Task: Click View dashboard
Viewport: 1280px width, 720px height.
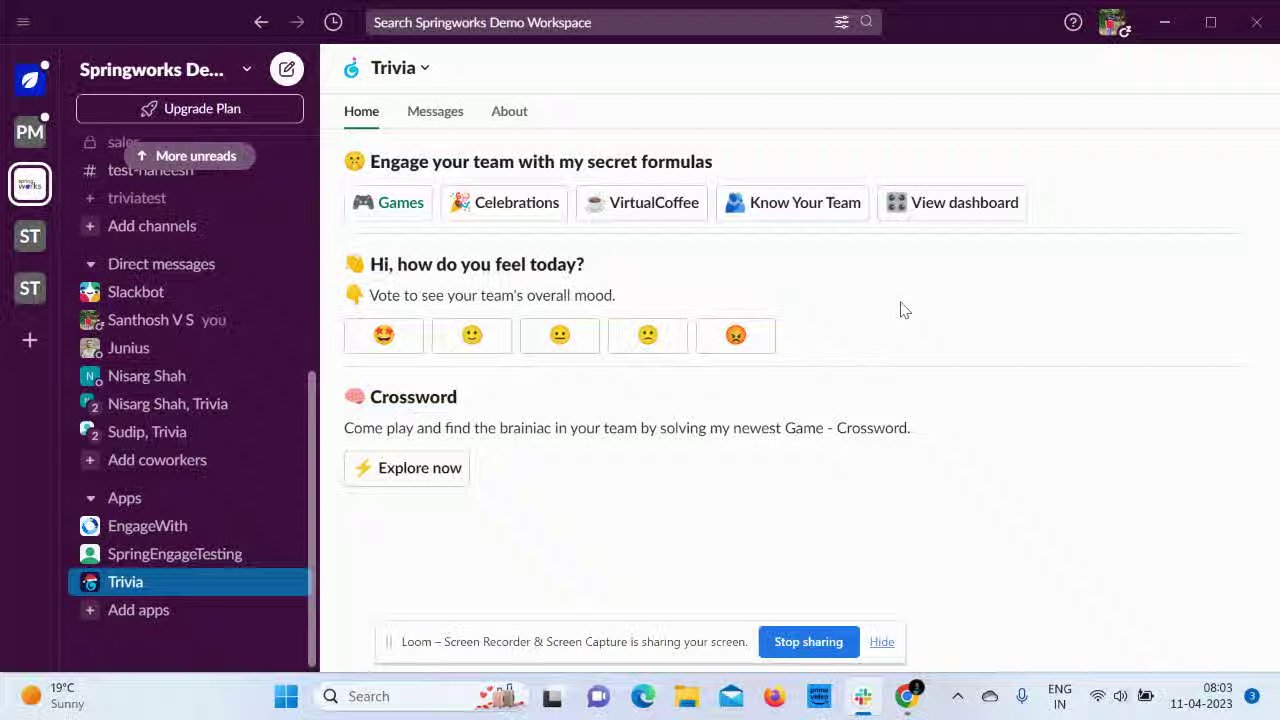Action: [953, 203]
